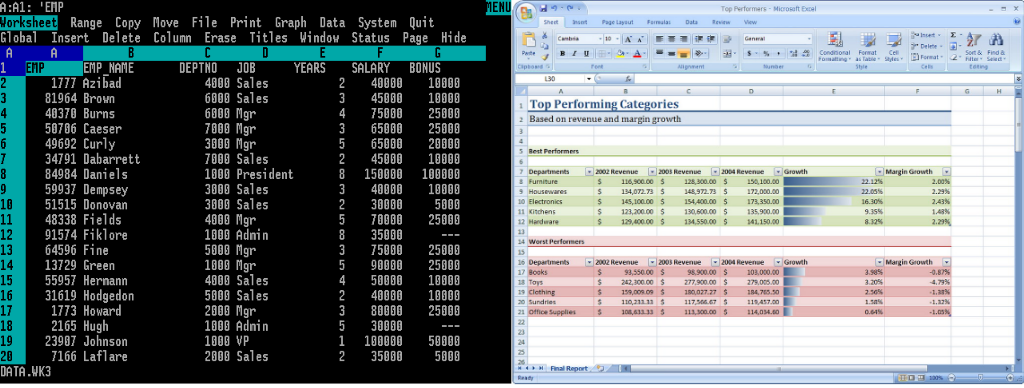Open Sort & Filter dropdown

pos(973,47)
